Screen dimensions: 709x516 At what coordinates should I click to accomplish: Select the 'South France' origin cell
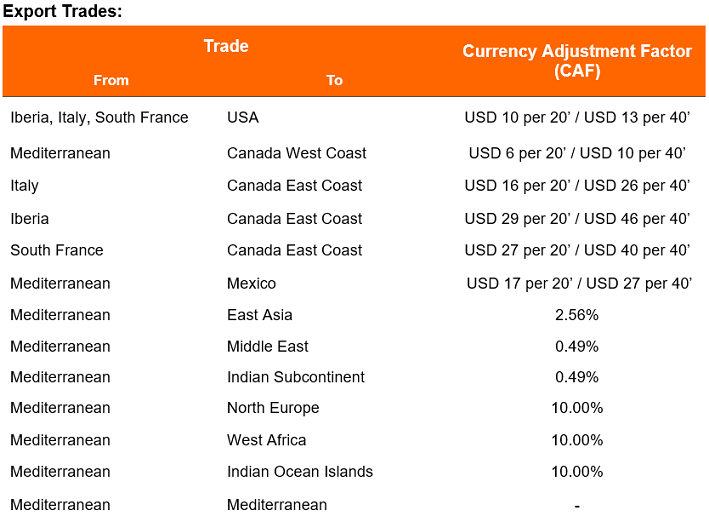57,250
